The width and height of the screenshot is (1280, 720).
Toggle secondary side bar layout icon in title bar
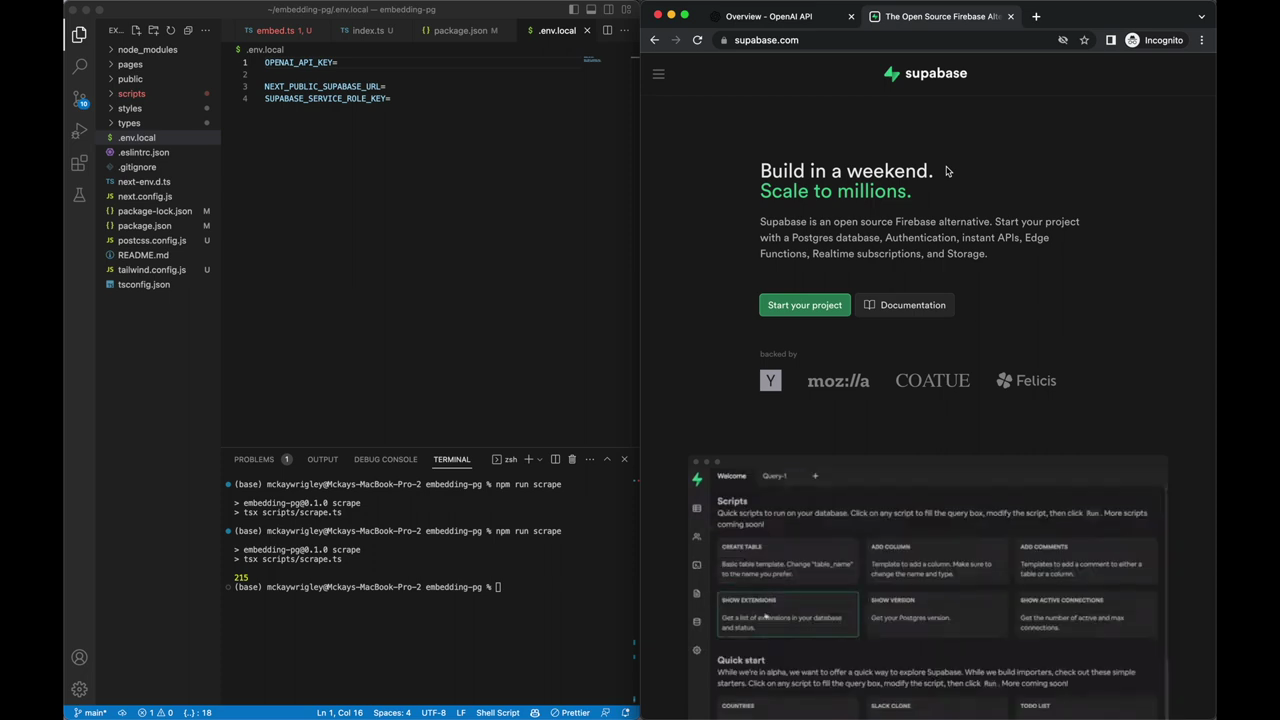pyautogui.click(x=609, y=9)
